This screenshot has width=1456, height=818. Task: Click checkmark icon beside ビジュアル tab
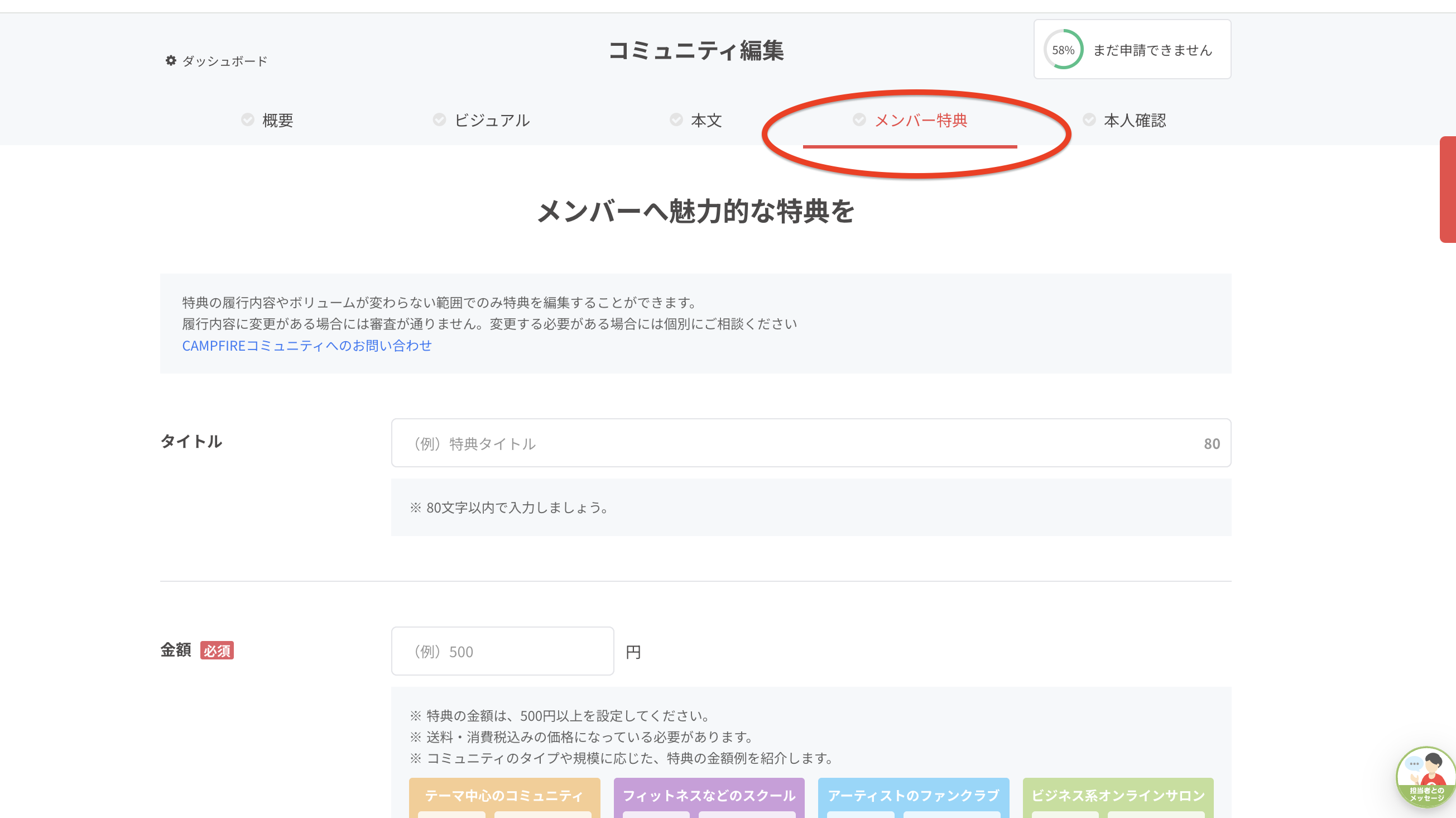[439, 120]
